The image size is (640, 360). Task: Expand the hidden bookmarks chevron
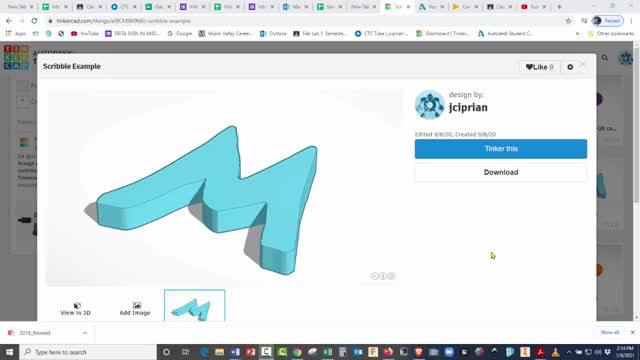[577, 33]
